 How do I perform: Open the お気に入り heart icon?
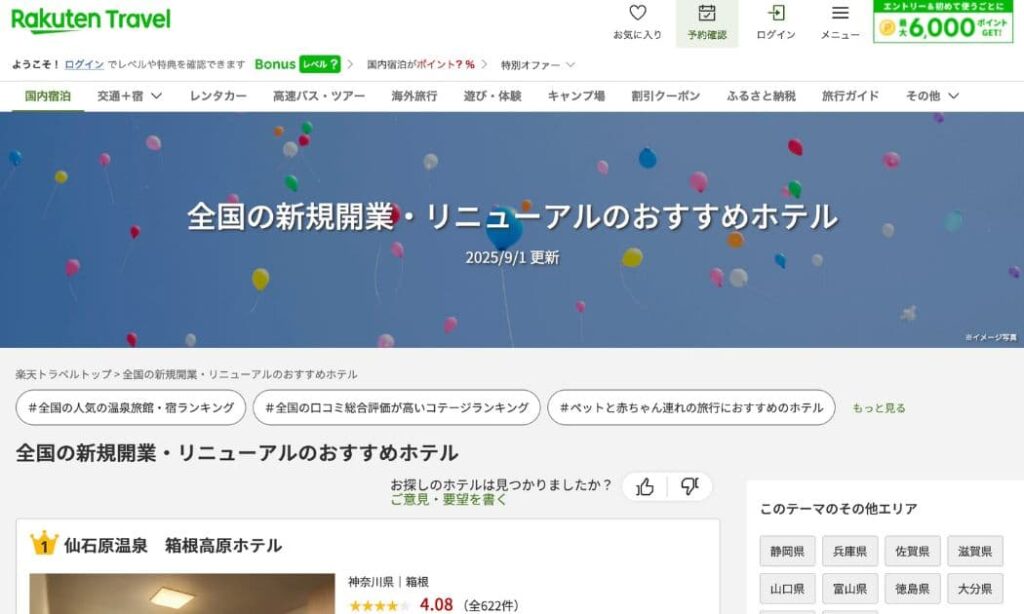point(637,13)
